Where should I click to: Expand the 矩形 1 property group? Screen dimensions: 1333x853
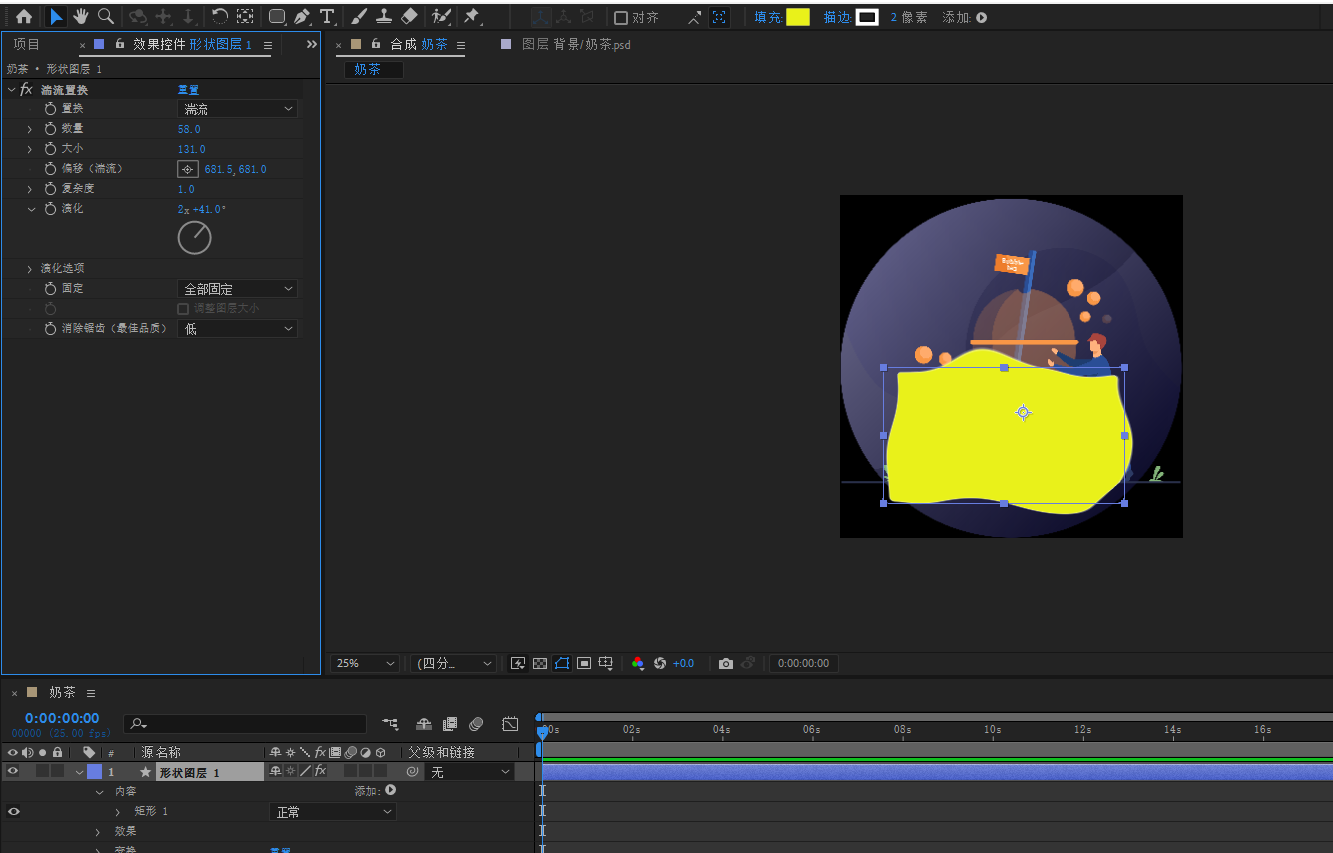point(118,811)
